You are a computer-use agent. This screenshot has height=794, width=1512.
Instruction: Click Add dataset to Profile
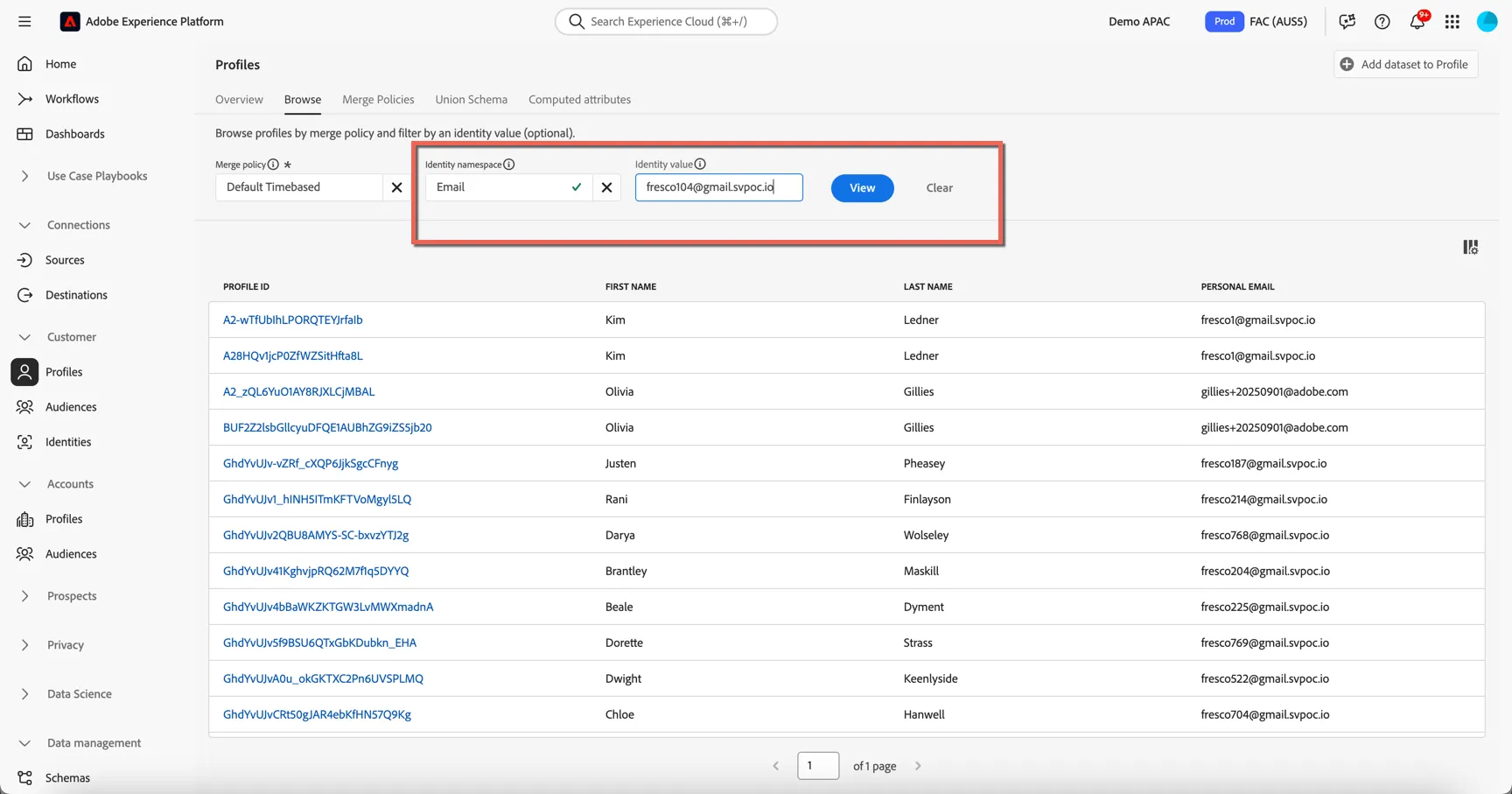click(1405, 64)
